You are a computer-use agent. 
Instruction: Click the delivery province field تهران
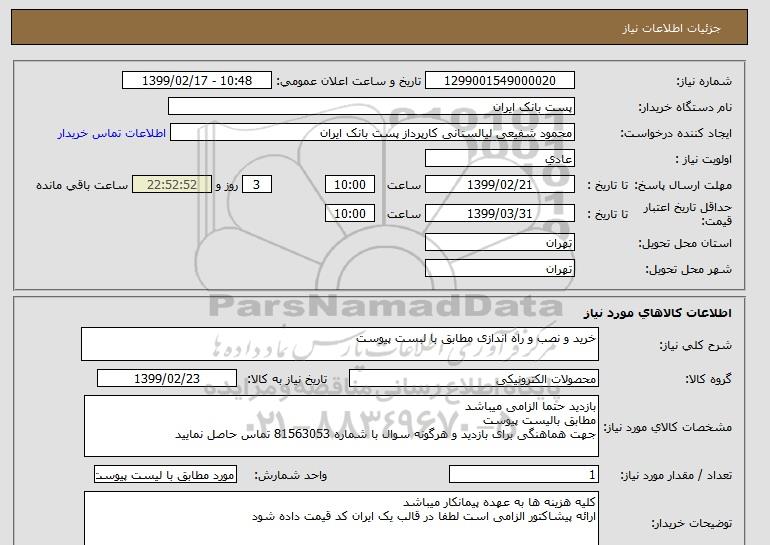pos(499,243)
